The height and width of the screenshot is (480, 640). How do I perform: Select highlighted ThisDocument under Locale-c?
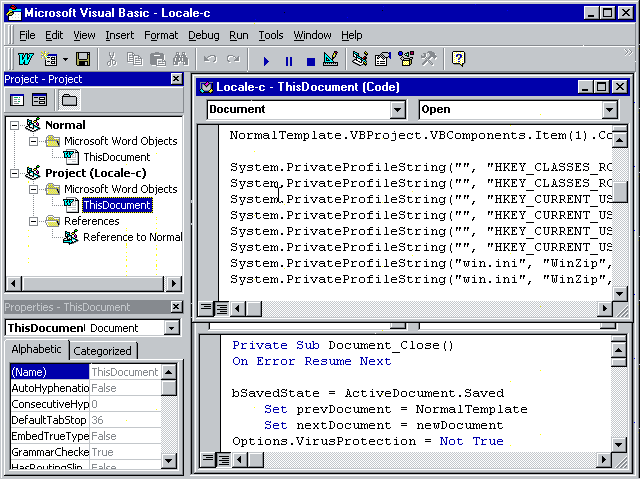[117, 205]
